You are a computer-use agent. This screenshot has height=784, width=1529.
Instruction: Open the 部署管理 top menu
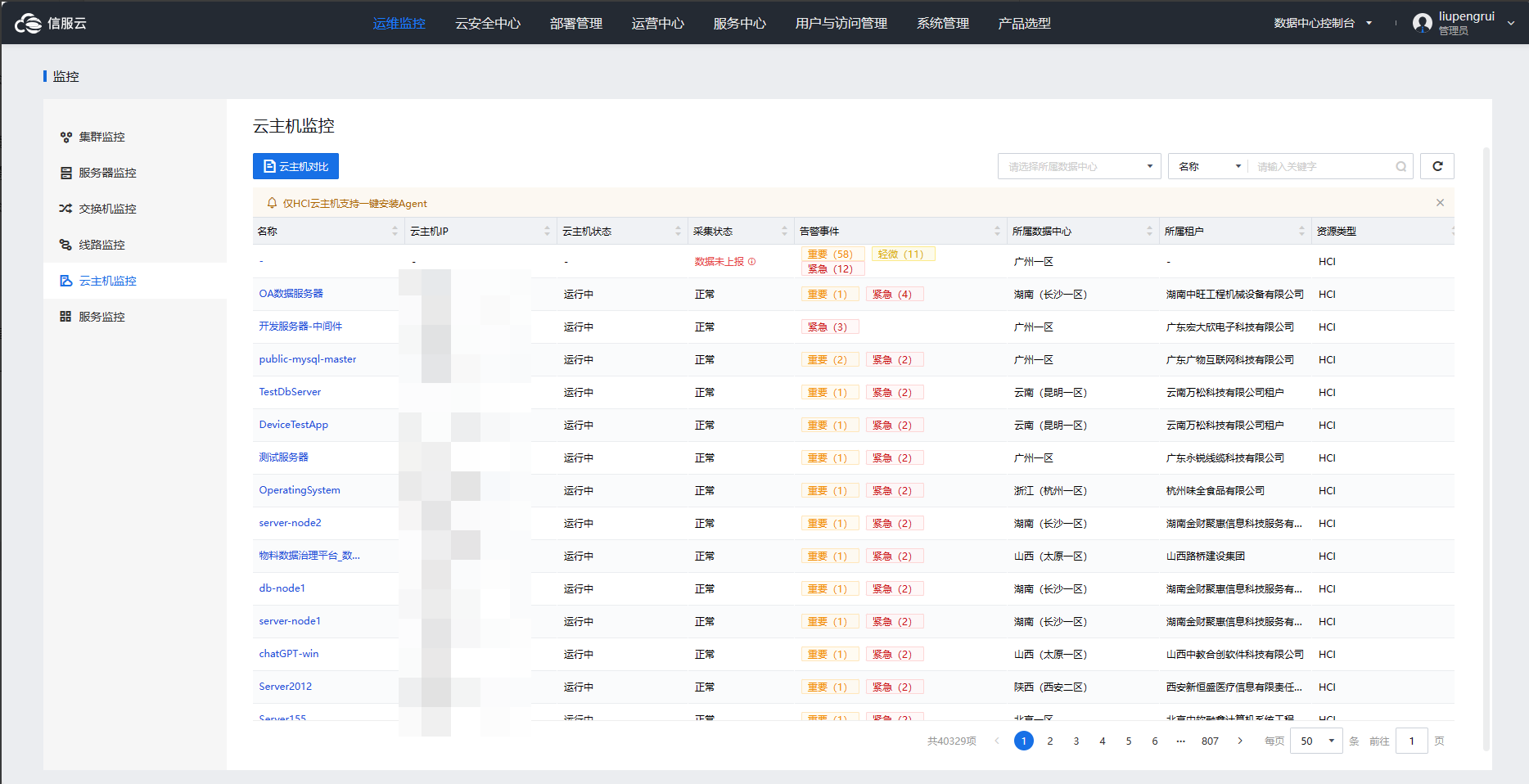(576, 23)
